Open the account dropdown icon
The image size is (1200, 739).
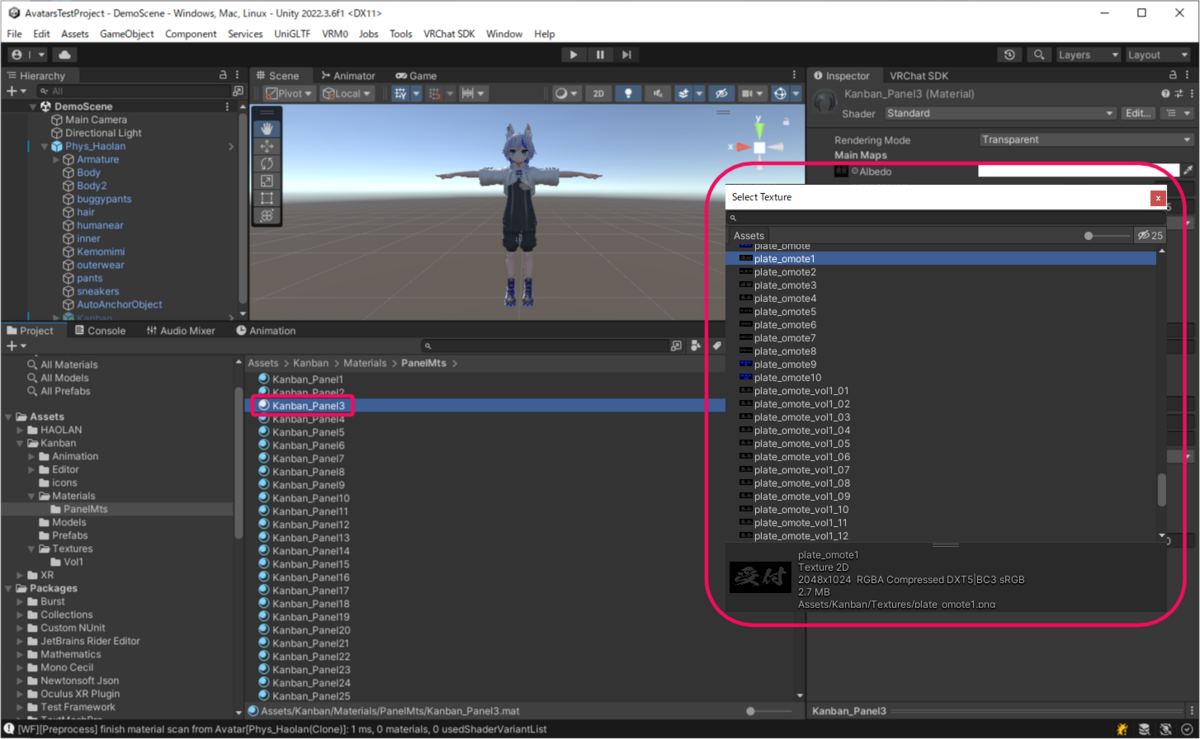(x=29, y=55)
